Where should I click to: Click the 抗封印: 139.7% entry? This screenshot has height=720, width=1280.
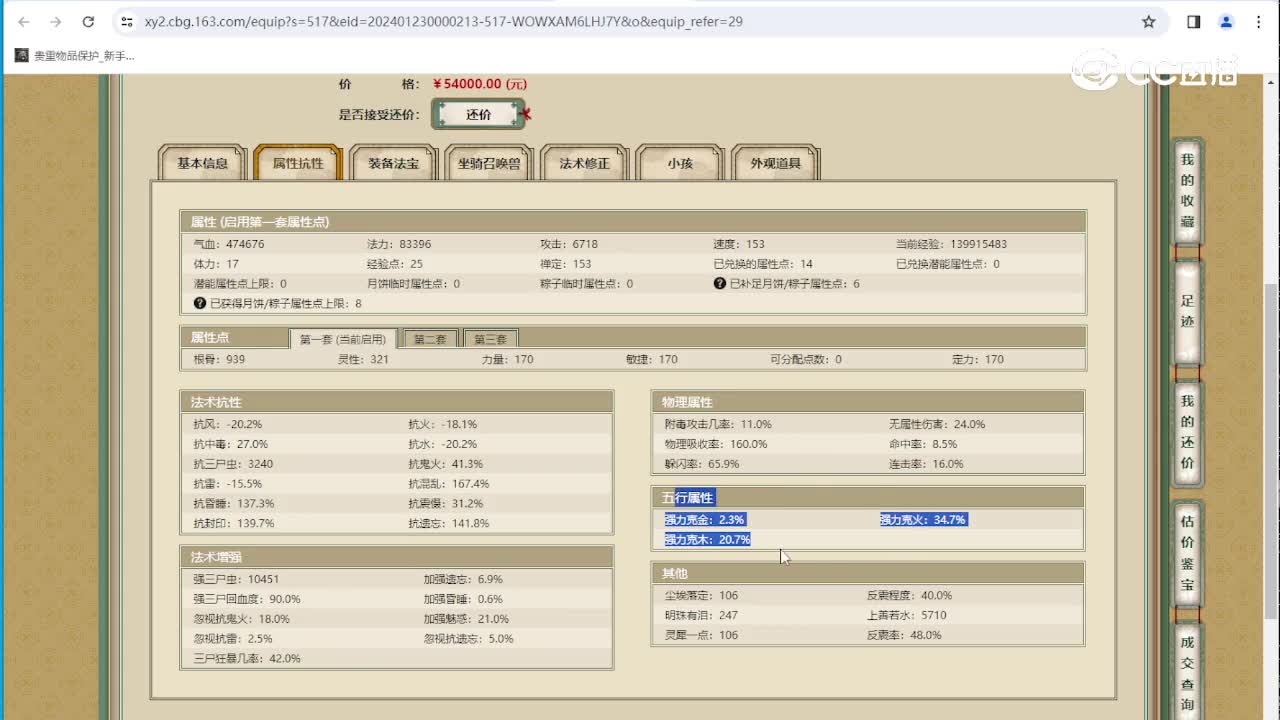pos(233,523)
